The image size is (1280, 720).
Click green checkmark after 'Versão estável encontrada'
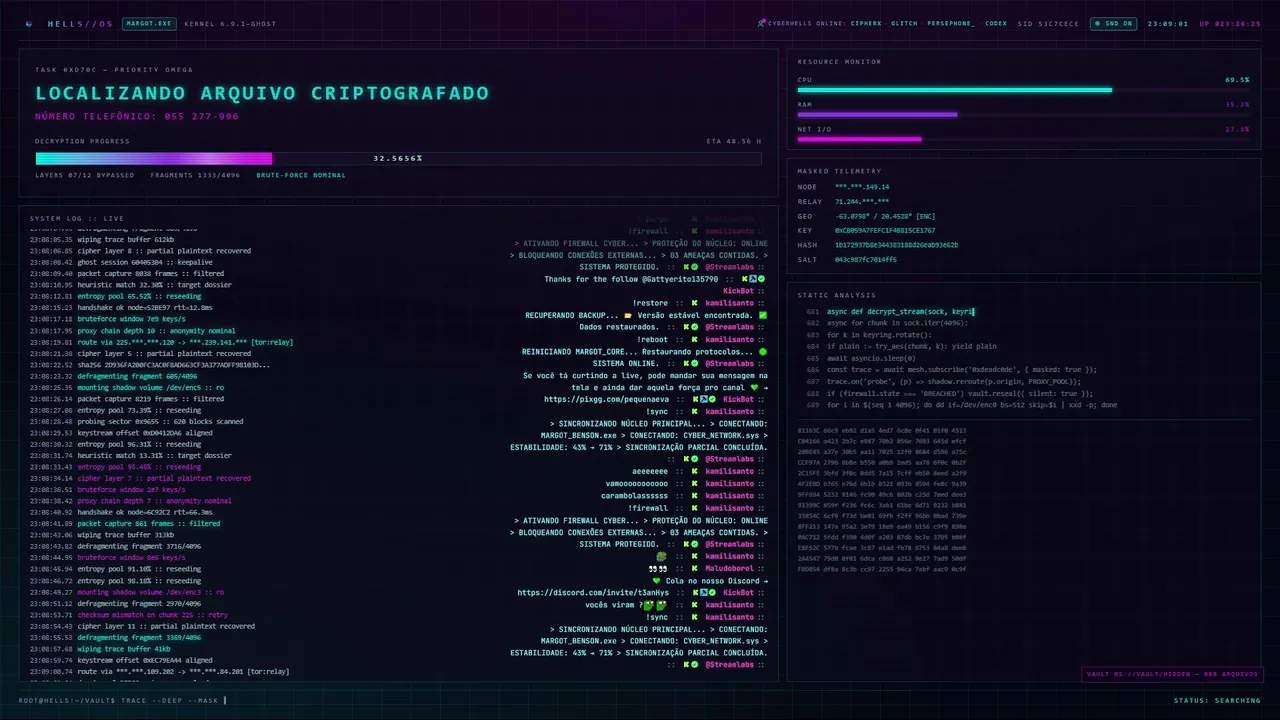763,315
